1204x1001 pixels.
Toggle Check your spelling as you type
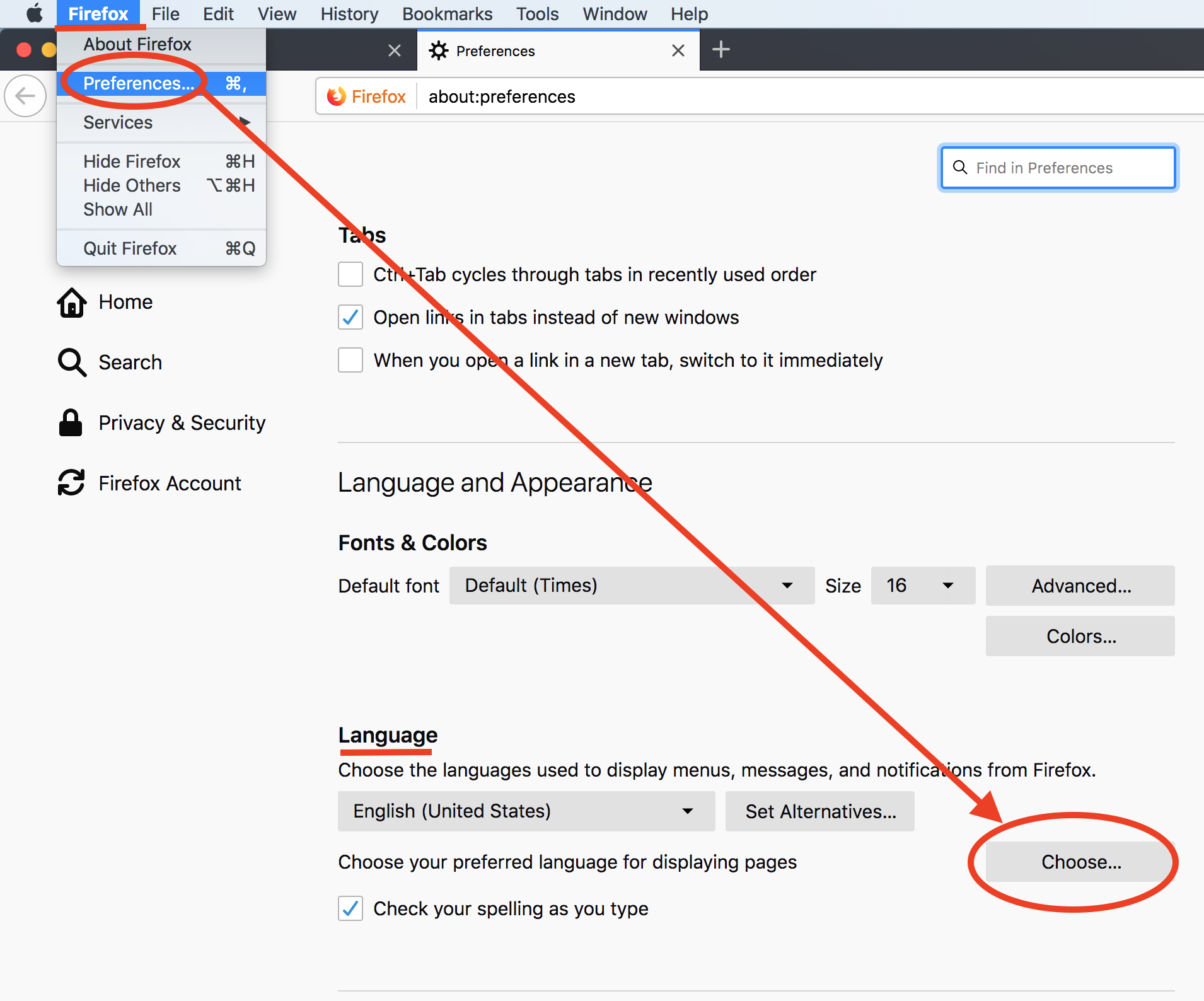[x=350, y=908]
